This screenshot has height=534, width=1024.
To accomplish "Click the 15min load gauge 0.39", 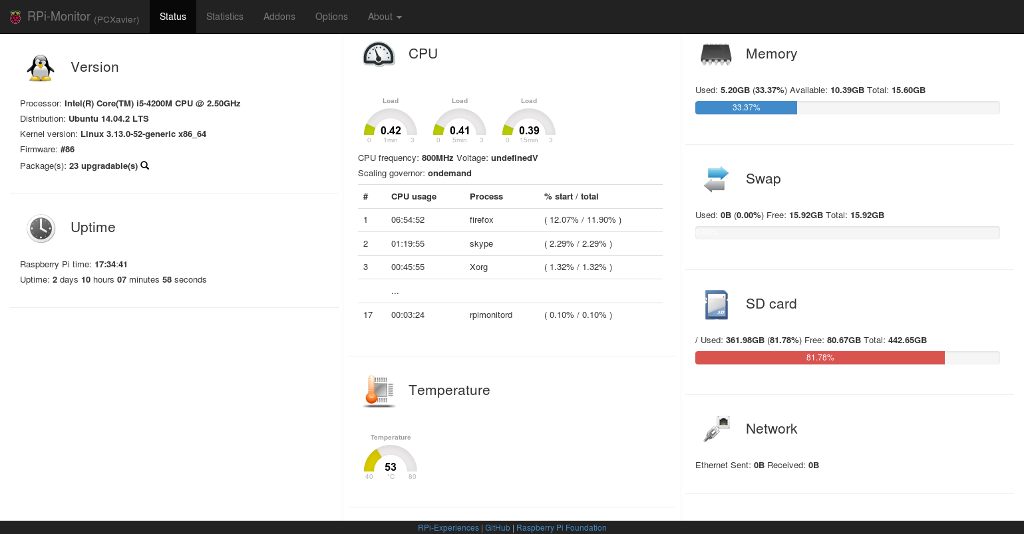I will (x=529, y=121).
